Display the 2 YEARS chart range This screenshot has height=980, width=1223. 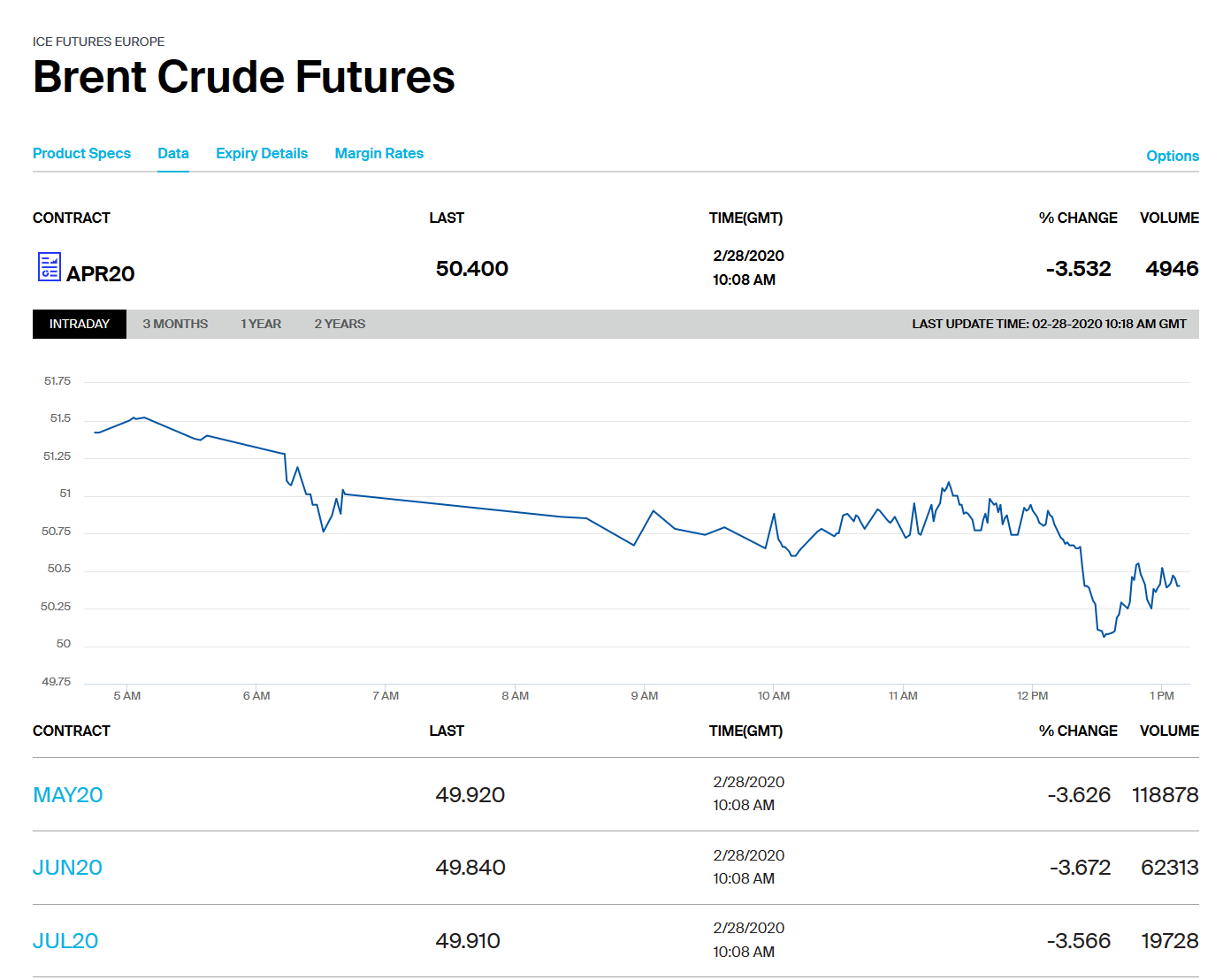tap(340, 325)
